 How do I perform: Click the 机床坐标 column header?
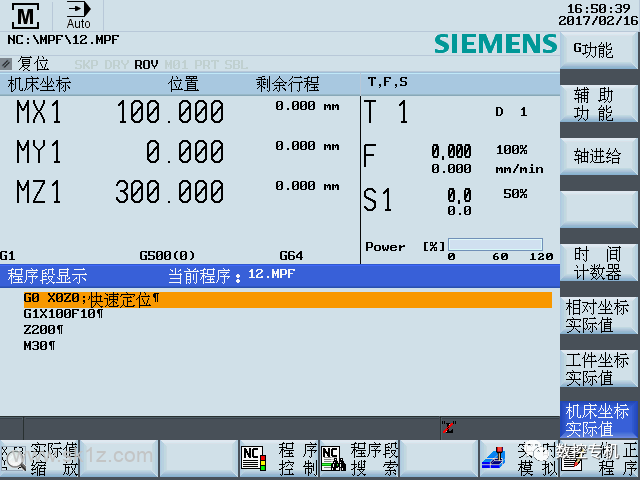(x=40, y=84)
